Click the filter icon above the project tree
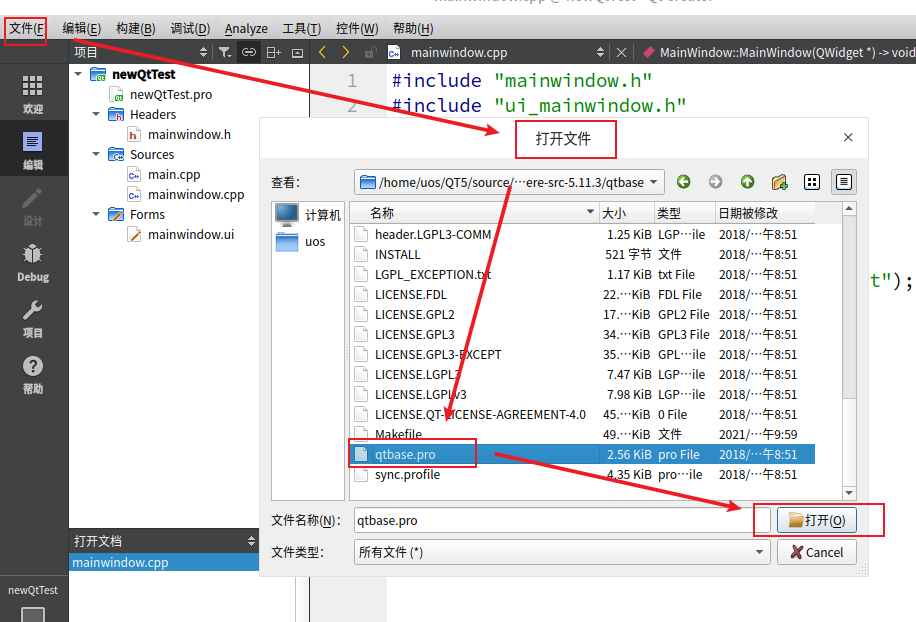 tap(225, 52)
